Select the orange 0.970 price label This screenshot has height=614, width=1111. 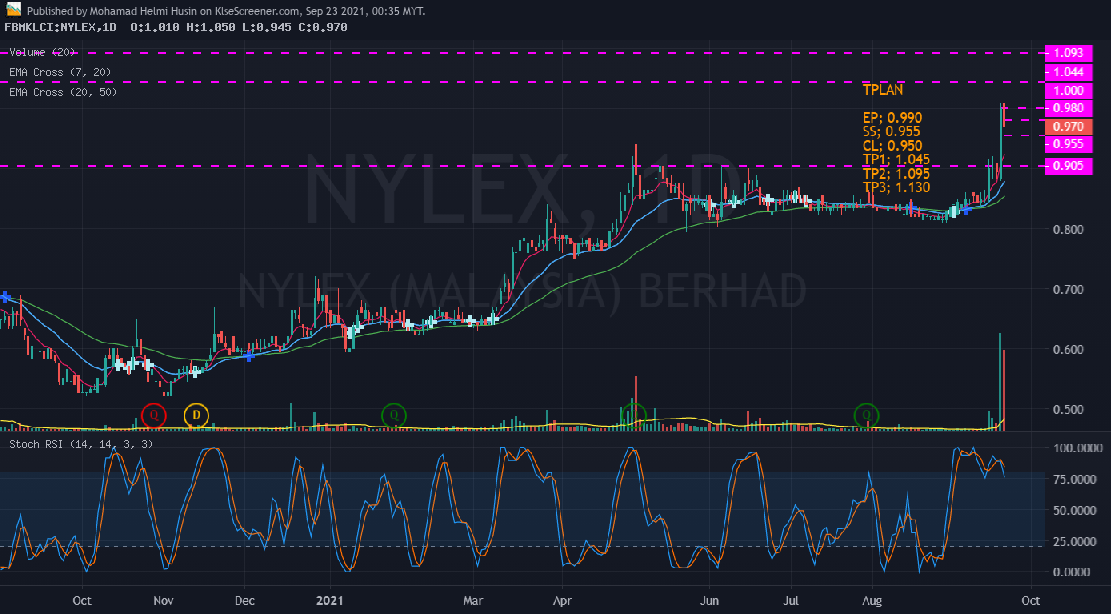tap(1067, 127)
